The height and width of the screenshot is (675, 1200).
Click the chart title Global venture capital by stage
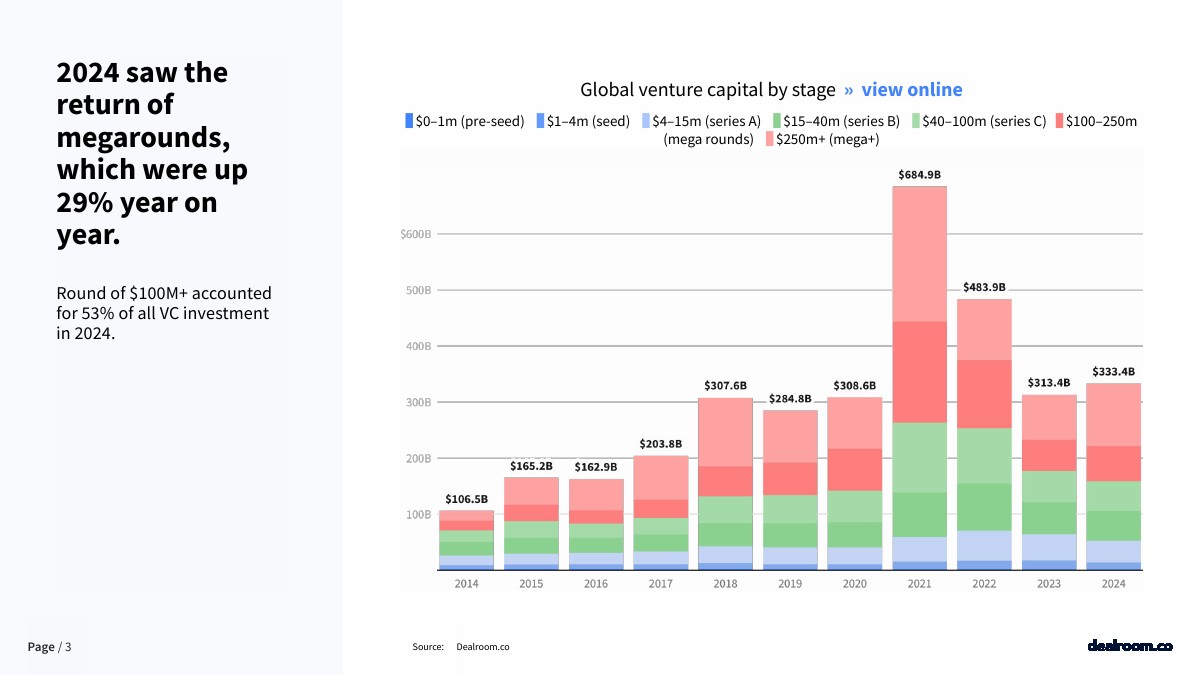(707, 90)
